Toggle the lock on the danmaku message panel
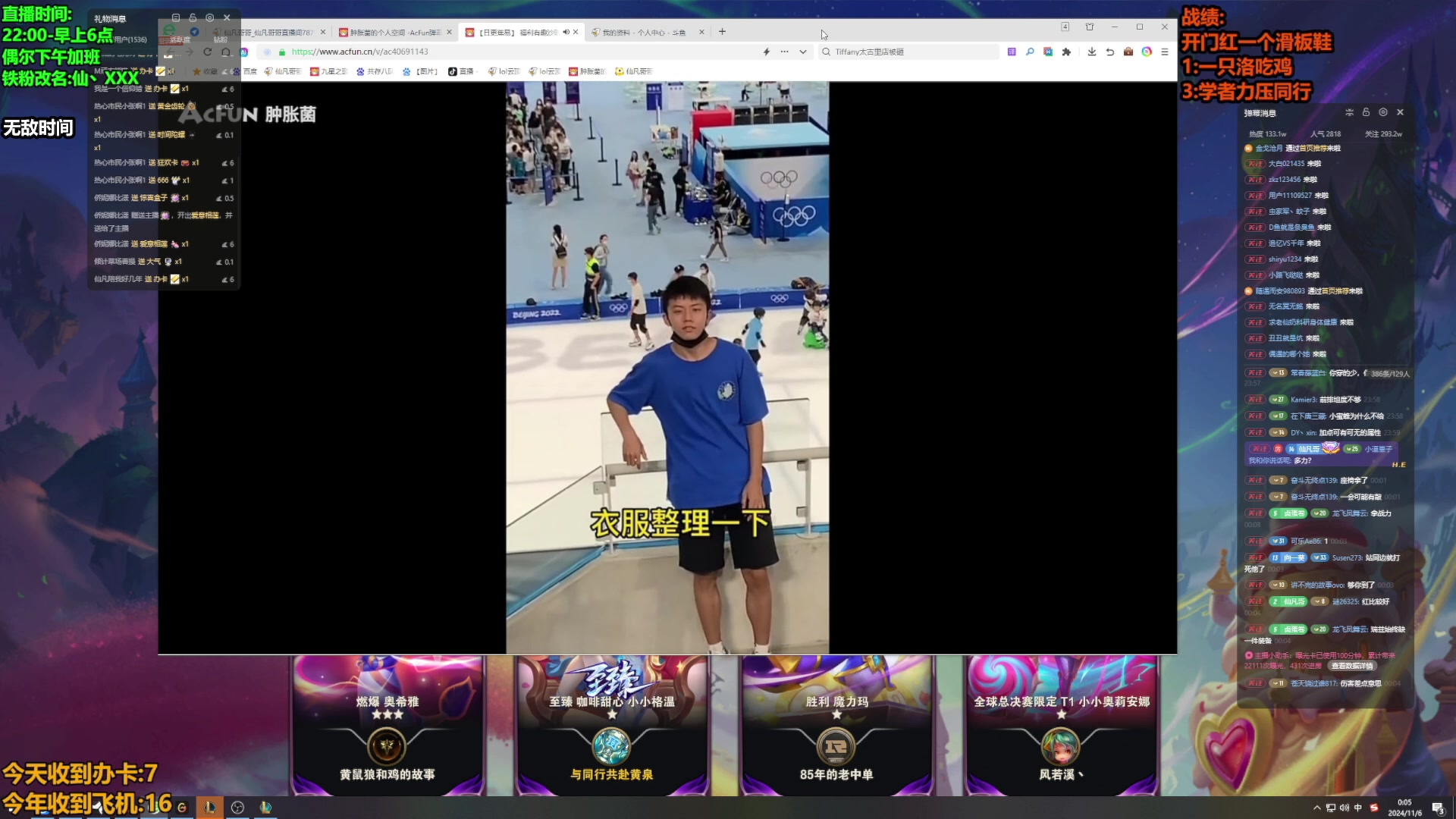The height and width of the screenshot is (819, 1456). (x=1366, y=112)
